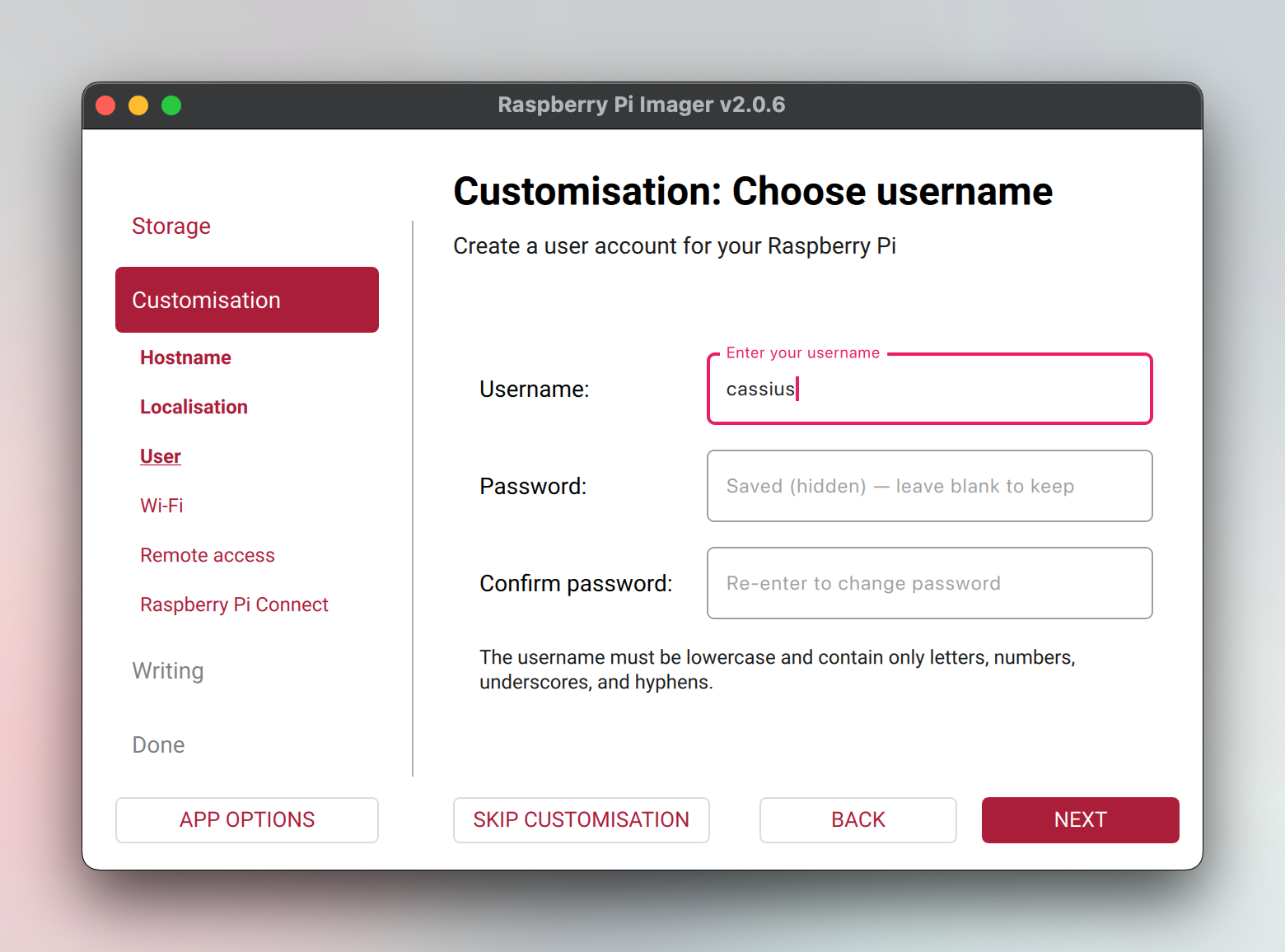
Task: Open the Wi-Fi customisation page
Action: point(161,506)
